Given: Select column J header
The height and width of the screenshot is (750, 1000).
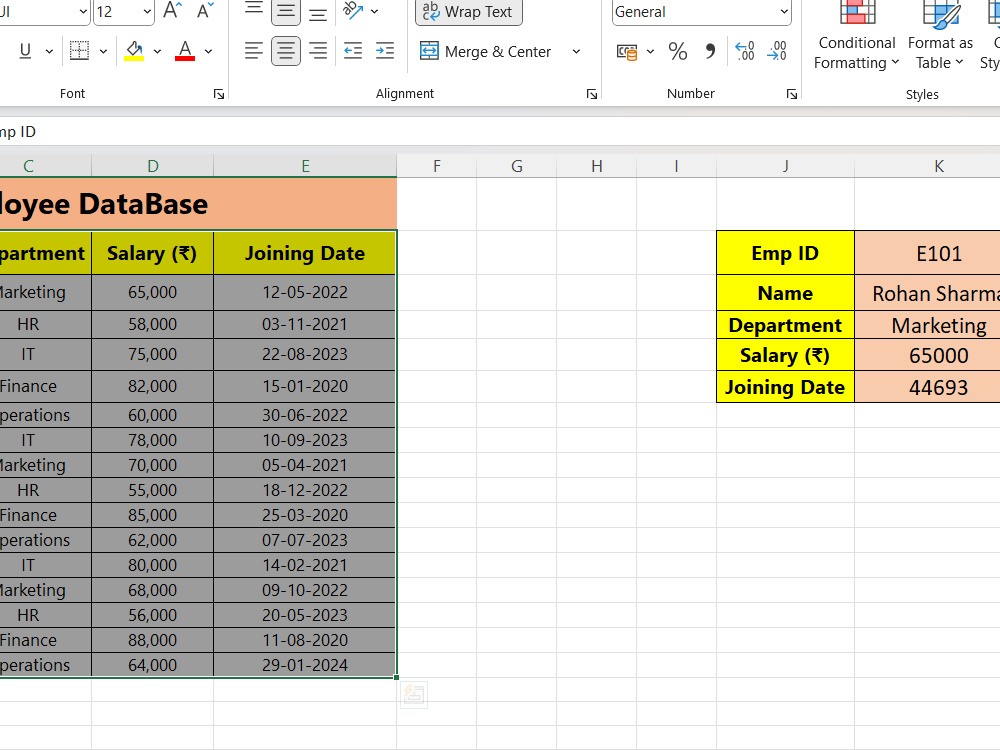Looking at the screenshot, I should pos(785,166).
